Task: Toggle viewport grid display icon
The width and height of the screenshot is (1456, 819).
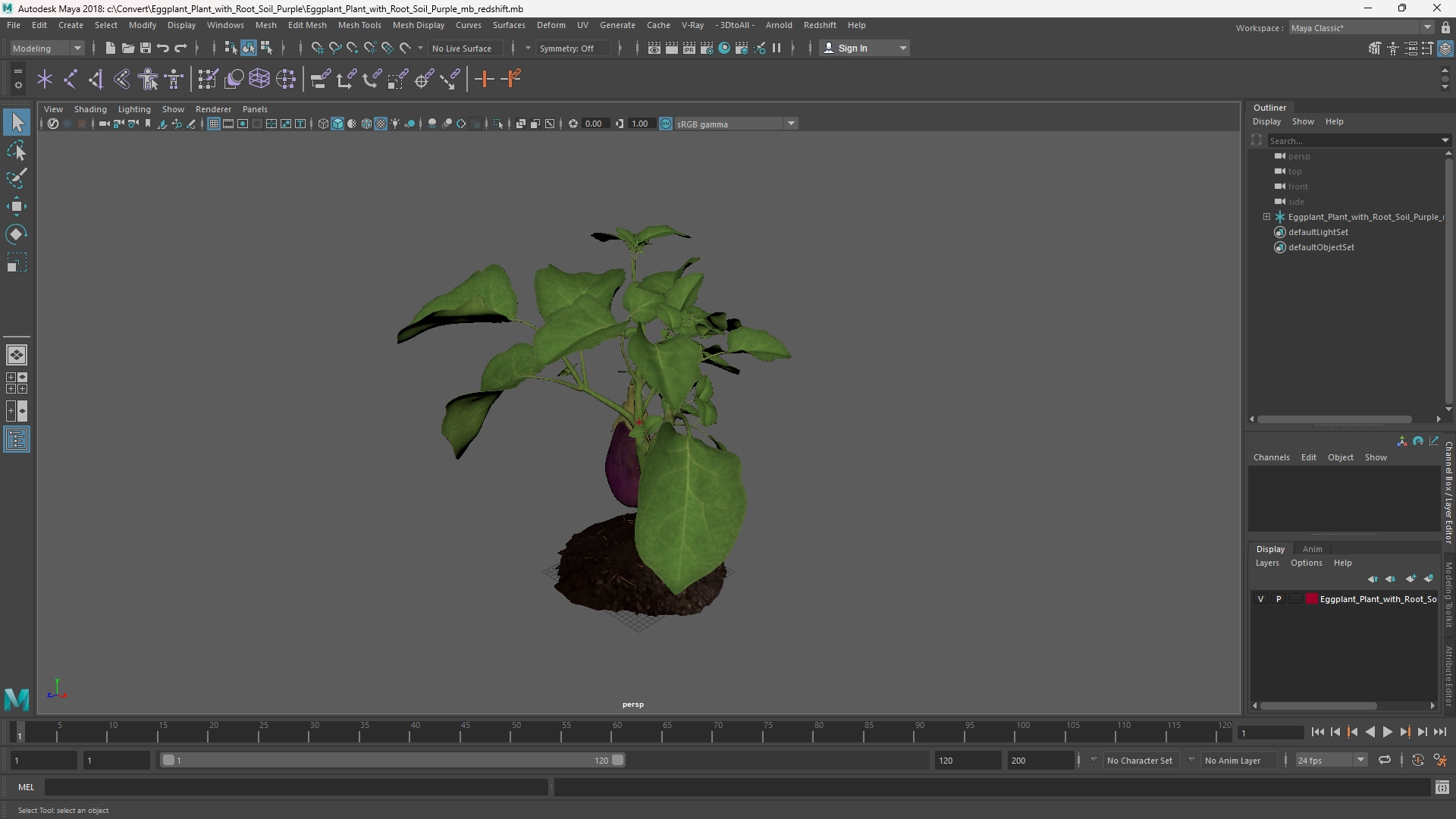Action: point(214,124)
